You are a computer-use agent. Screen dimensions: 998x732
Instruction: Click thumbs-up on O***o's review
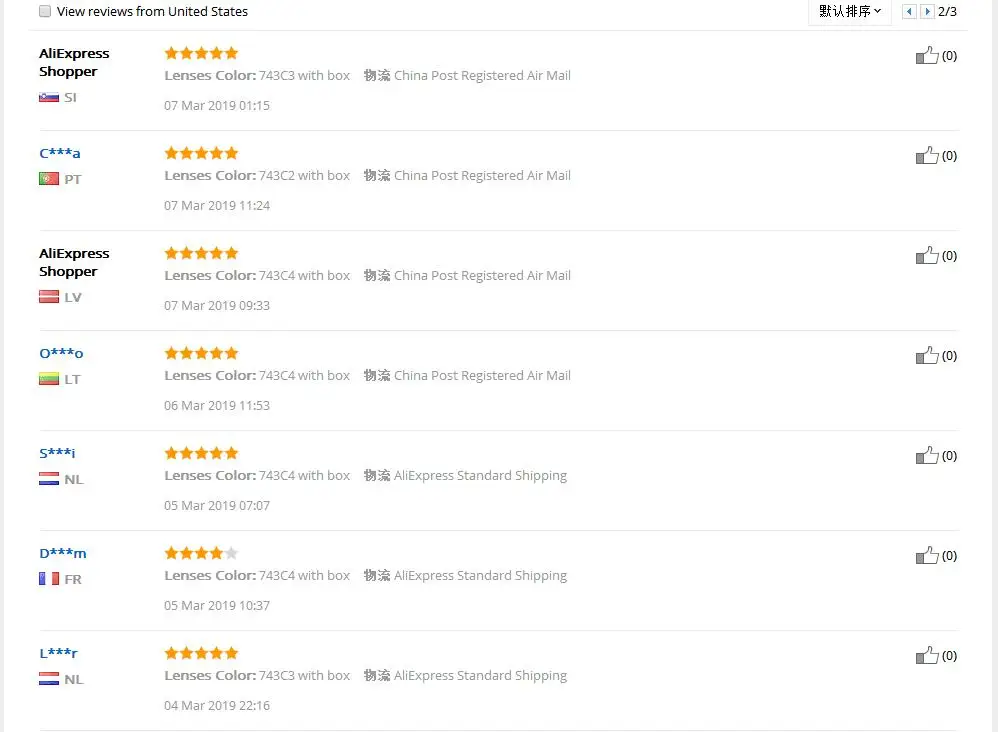tap(927, 355)
